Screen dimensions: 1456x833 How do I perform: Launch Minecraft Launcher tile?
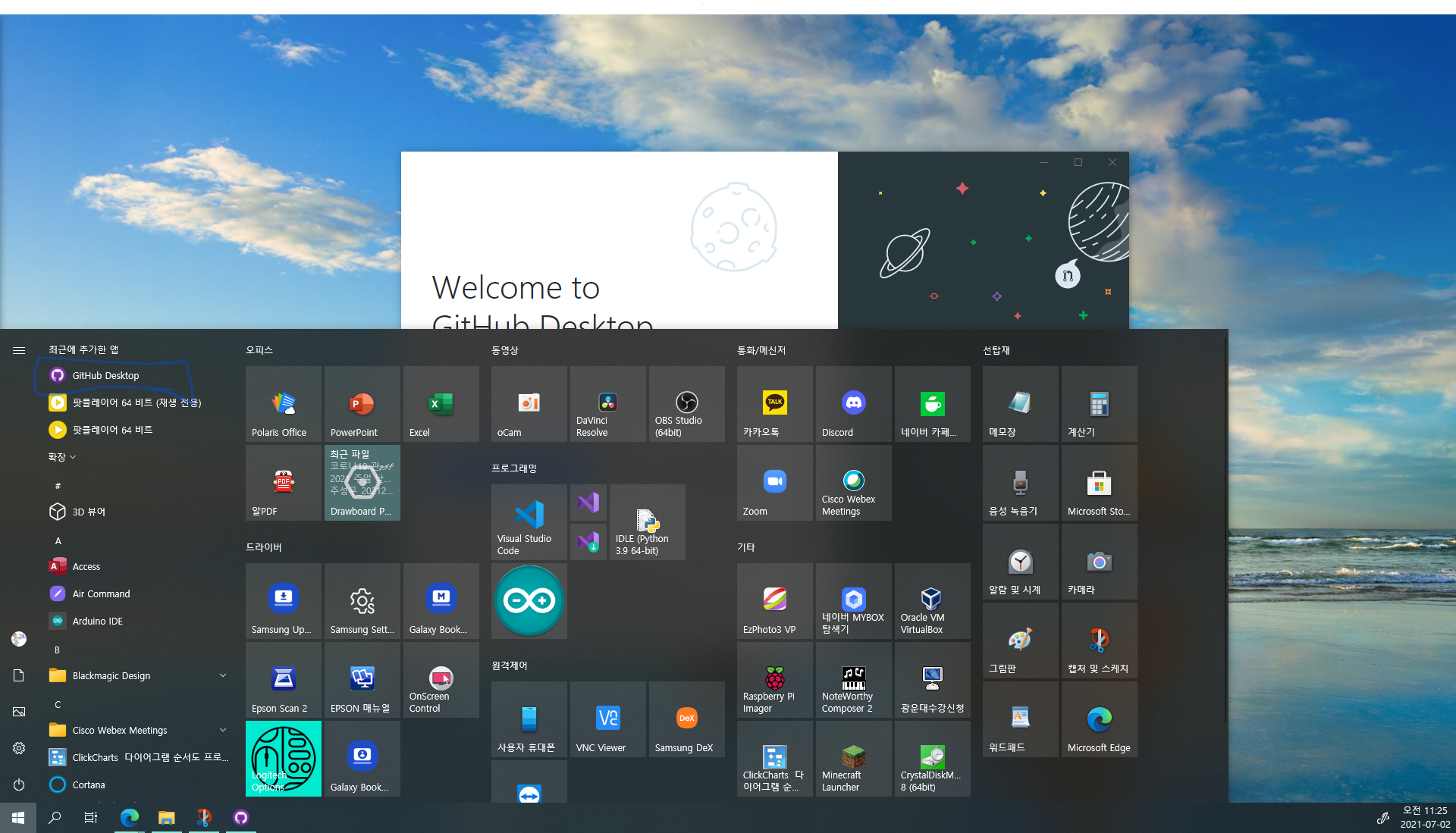854,759
